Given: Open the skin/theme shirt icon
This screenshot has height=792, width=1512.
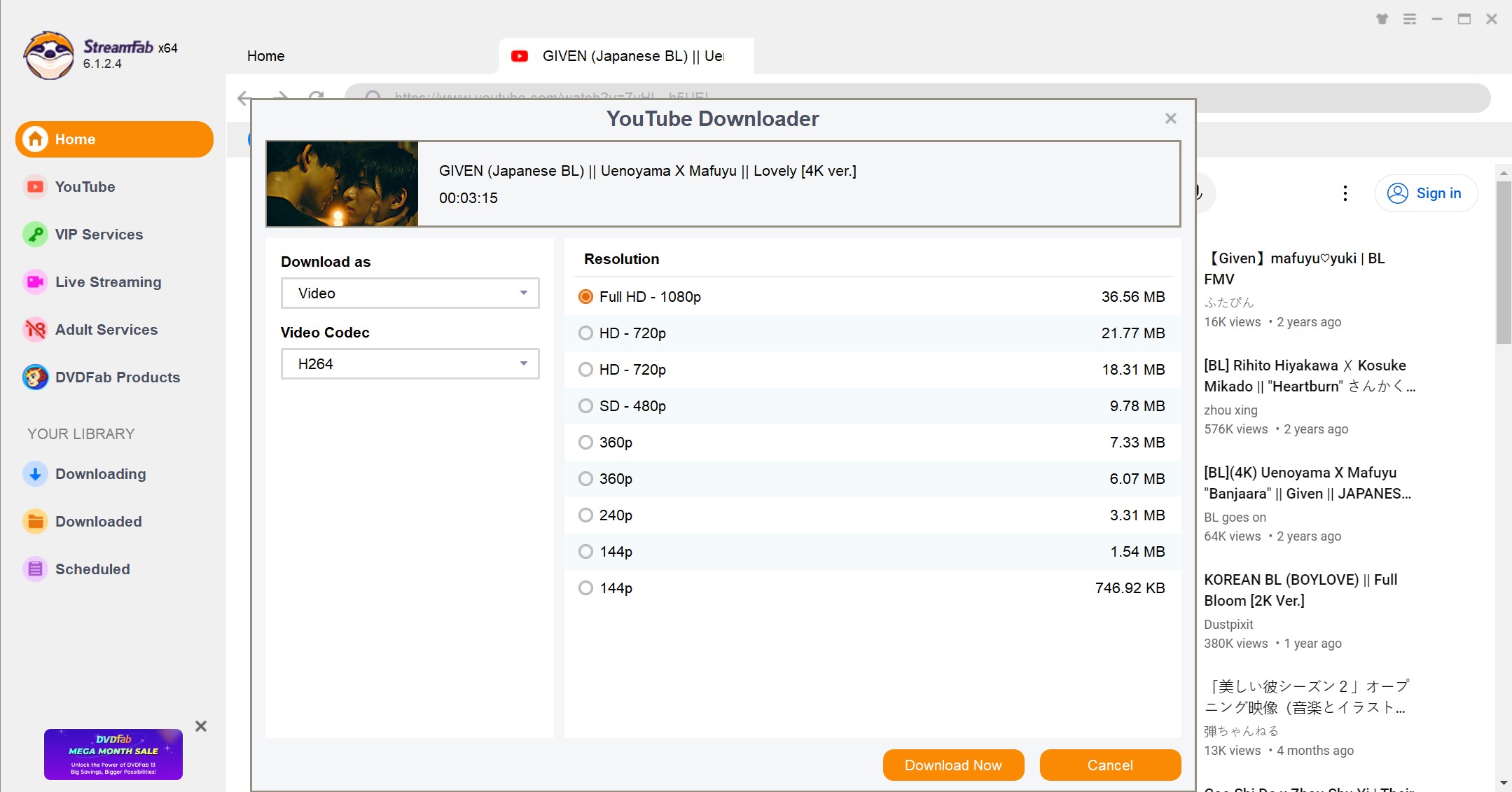Looking at the screenshot, I should tap(1382, 19).
